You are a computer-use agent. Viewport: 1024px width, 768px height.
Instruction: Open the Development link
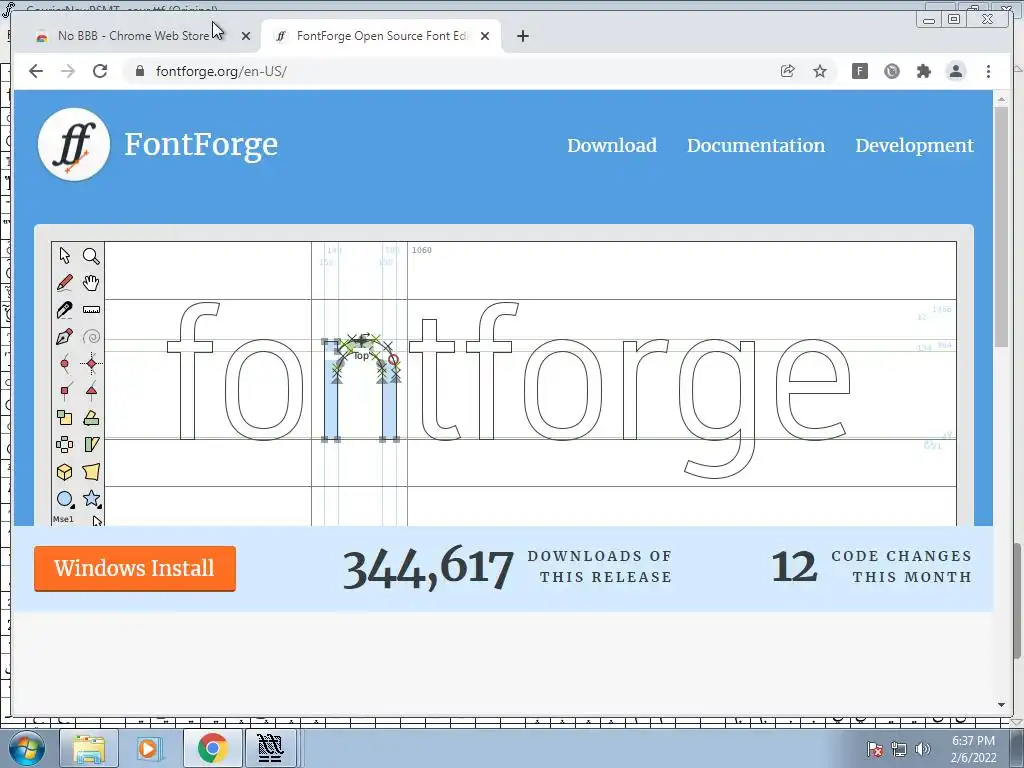914,146
